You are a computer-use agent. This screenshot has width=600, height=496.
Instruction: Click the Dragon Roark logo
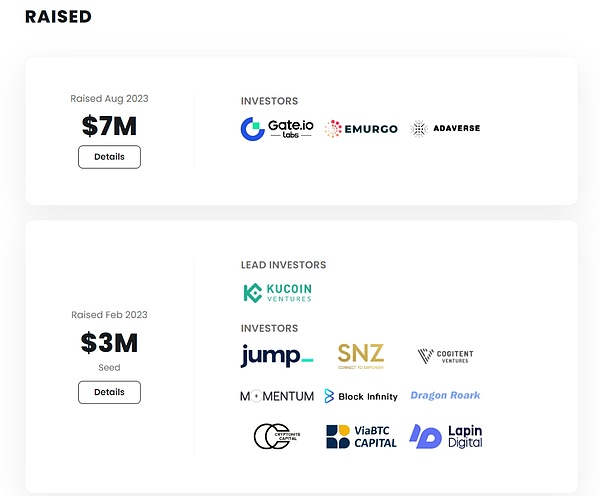(x=445, y=396)
